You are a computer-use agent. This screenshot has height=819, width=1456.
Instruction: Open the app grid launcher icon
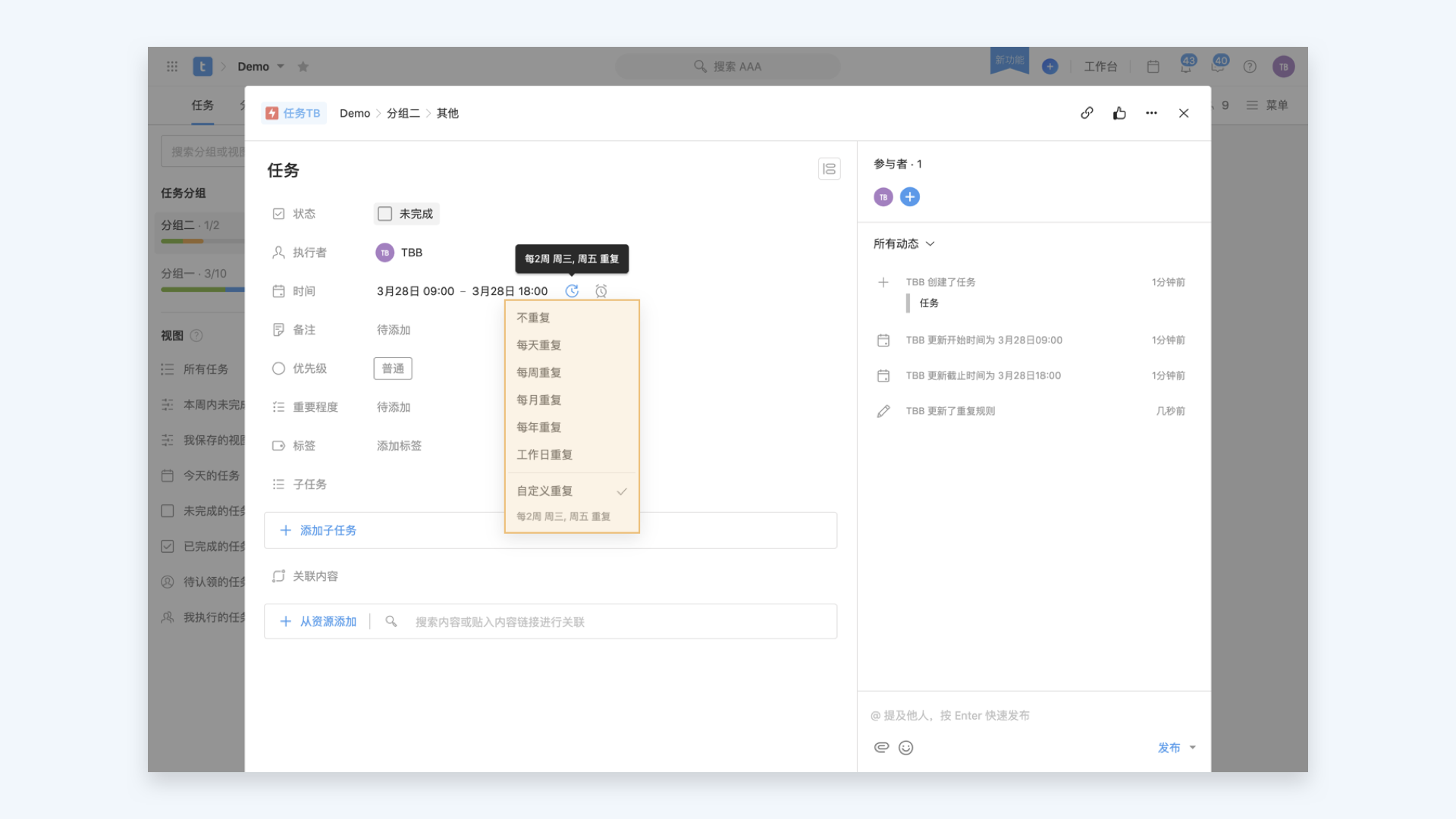[x=172, y=67]
